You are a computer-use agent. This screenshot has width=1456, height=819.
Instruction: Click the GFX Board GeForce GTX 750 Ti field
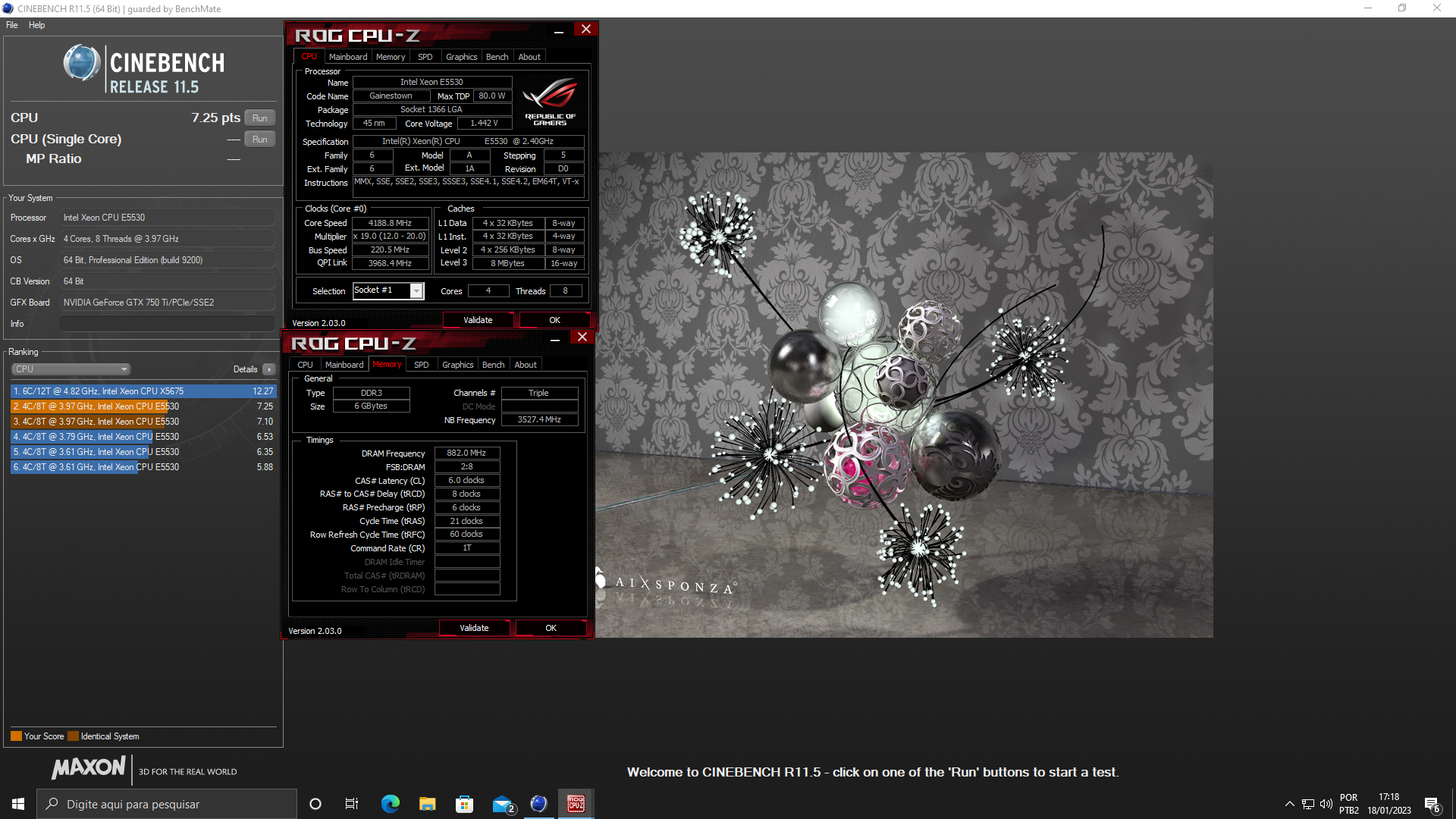tap(168, 303)
